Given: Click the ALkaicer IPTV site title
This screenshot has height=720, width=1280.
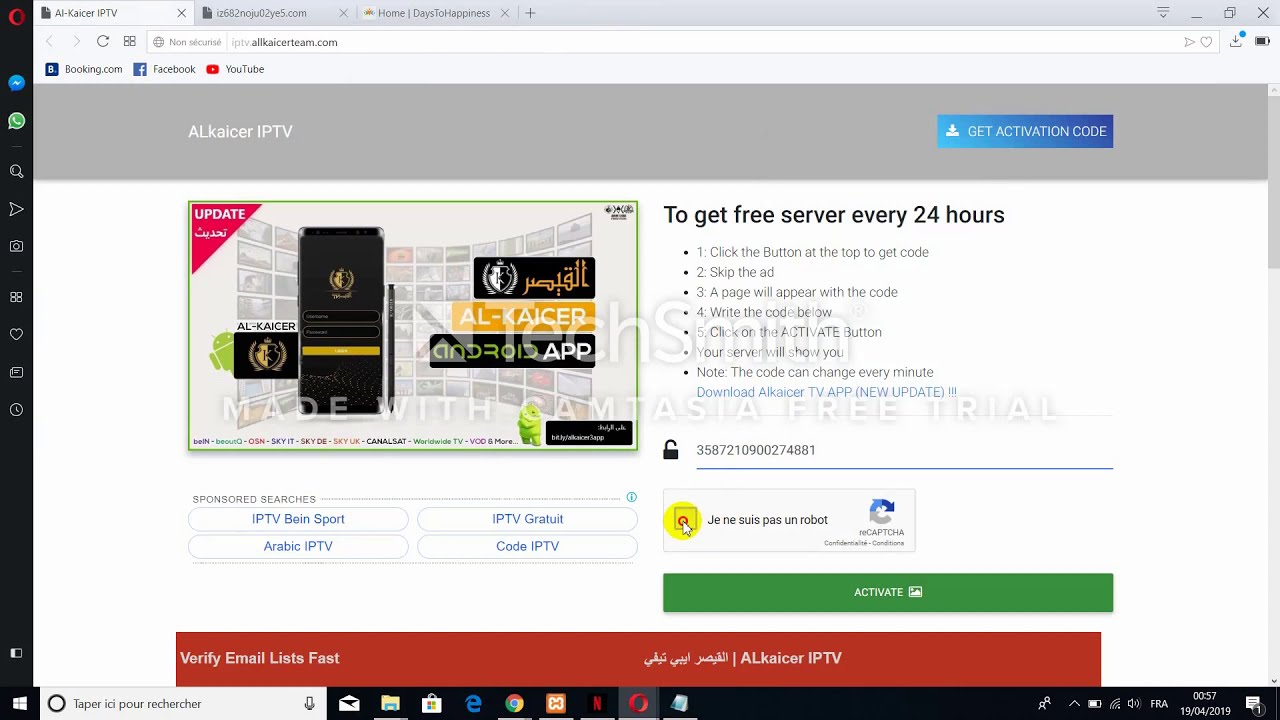Looking at the screenshot, I should [x=240, y=131].
